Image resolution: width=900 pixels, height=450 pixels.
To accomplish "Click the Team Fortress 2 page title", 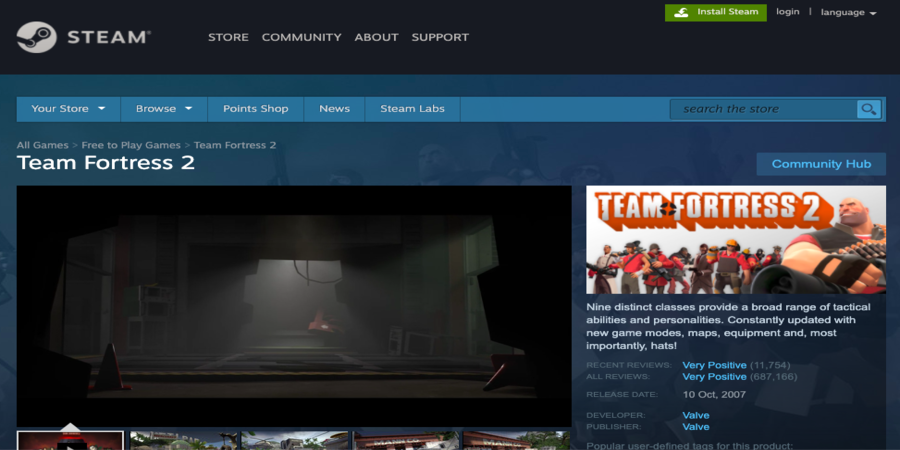I will tap(106, 163).
